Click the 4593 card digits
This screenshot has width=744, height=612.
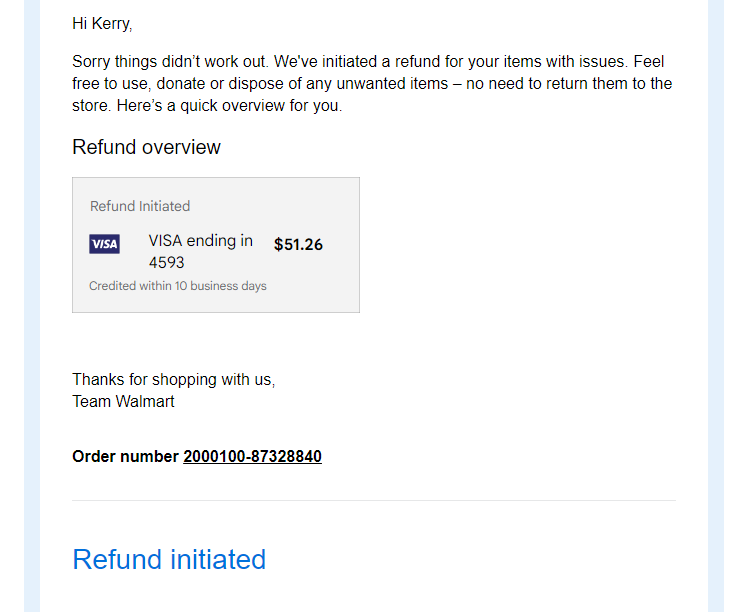tap(167, 262)
